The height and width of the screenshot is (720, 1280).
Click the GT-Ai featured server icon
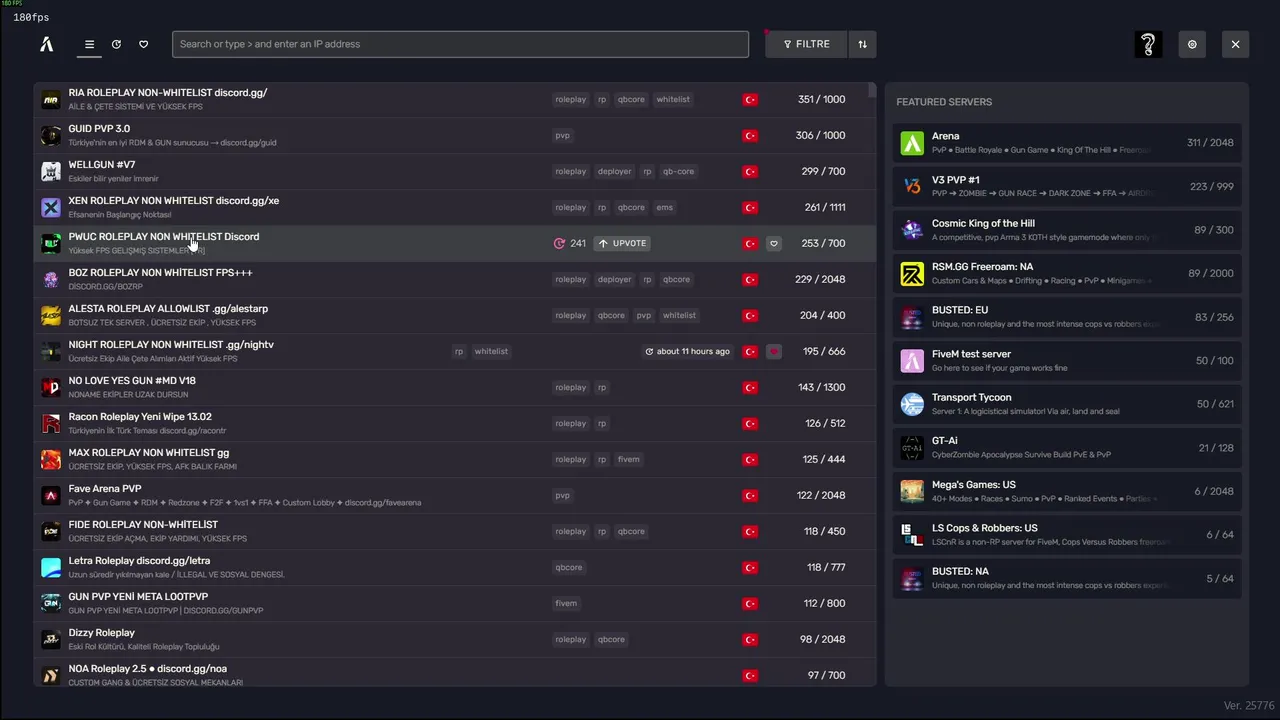pyautogui.click(x=912, y=447)
